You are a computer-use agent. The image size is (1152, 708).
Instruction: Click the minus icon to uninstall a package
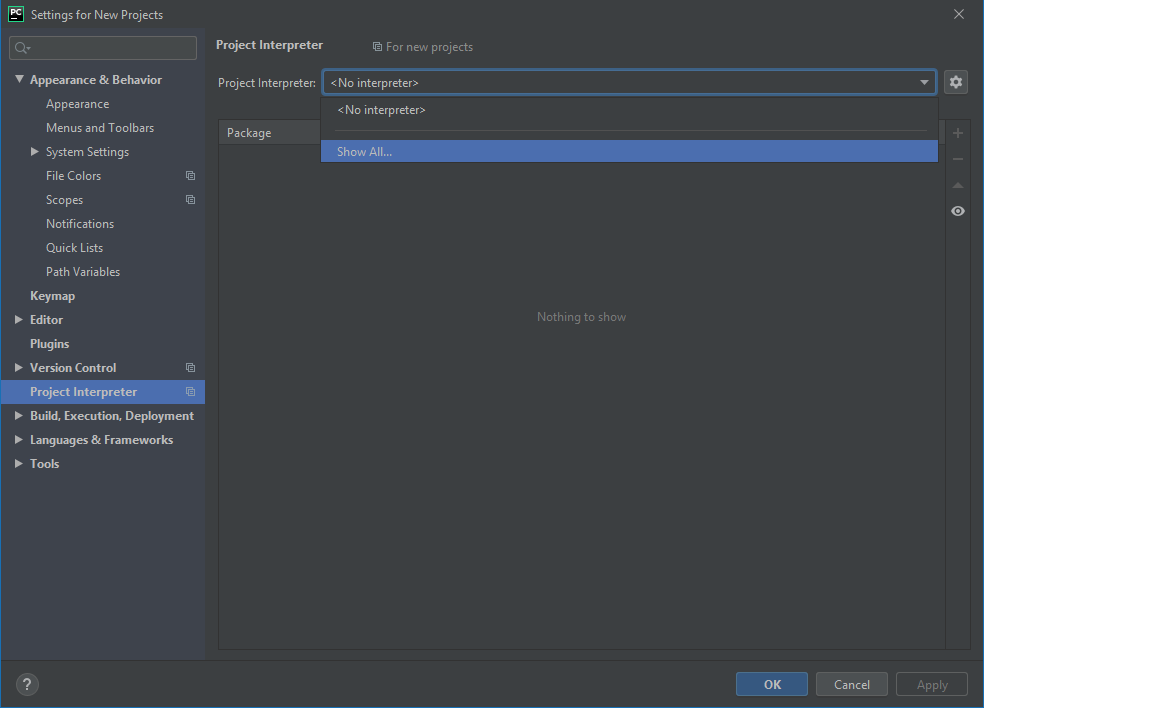tap(957, 158)
